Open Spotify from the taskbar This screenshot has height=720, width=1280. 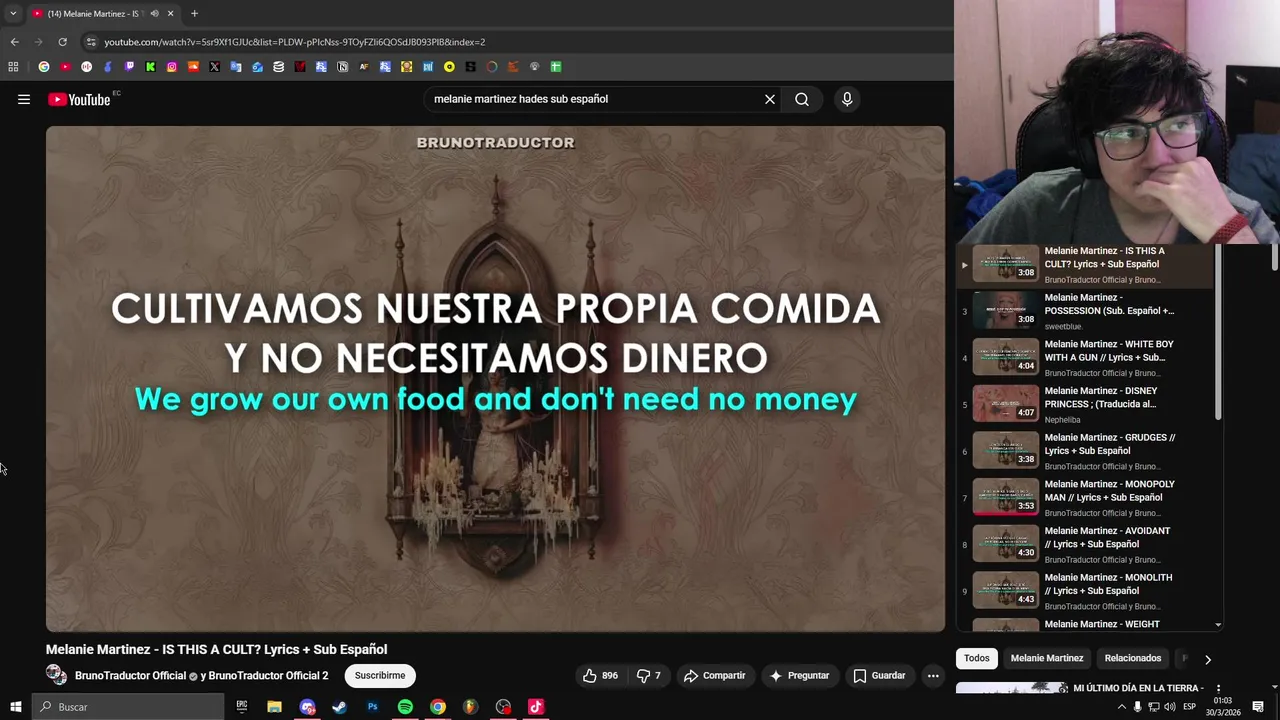[x=405, y=707]
